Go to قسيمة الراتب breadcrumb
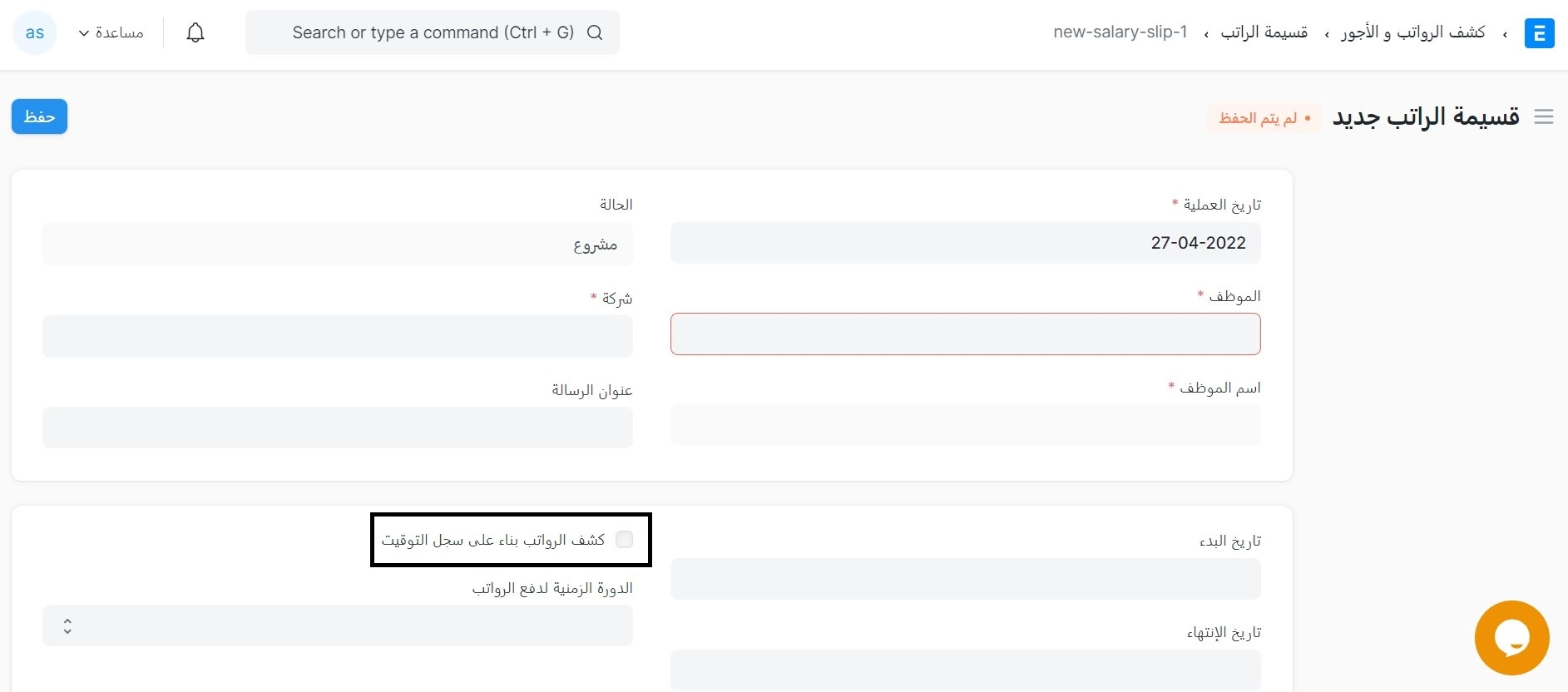This screenshot has width=1568, height=692. pos(1264,32)
